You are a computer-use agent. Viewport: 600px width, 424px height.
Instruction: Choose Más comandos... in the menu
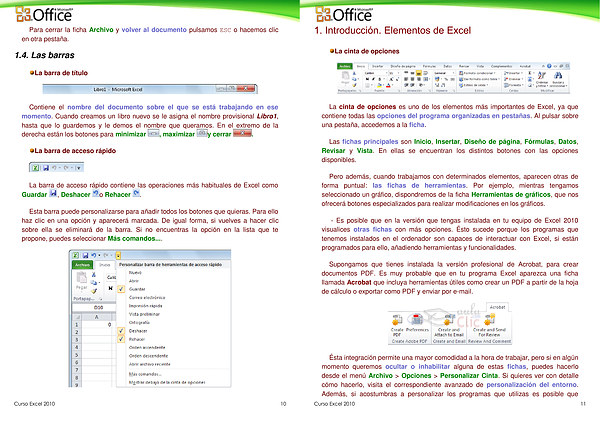point(145,374)
